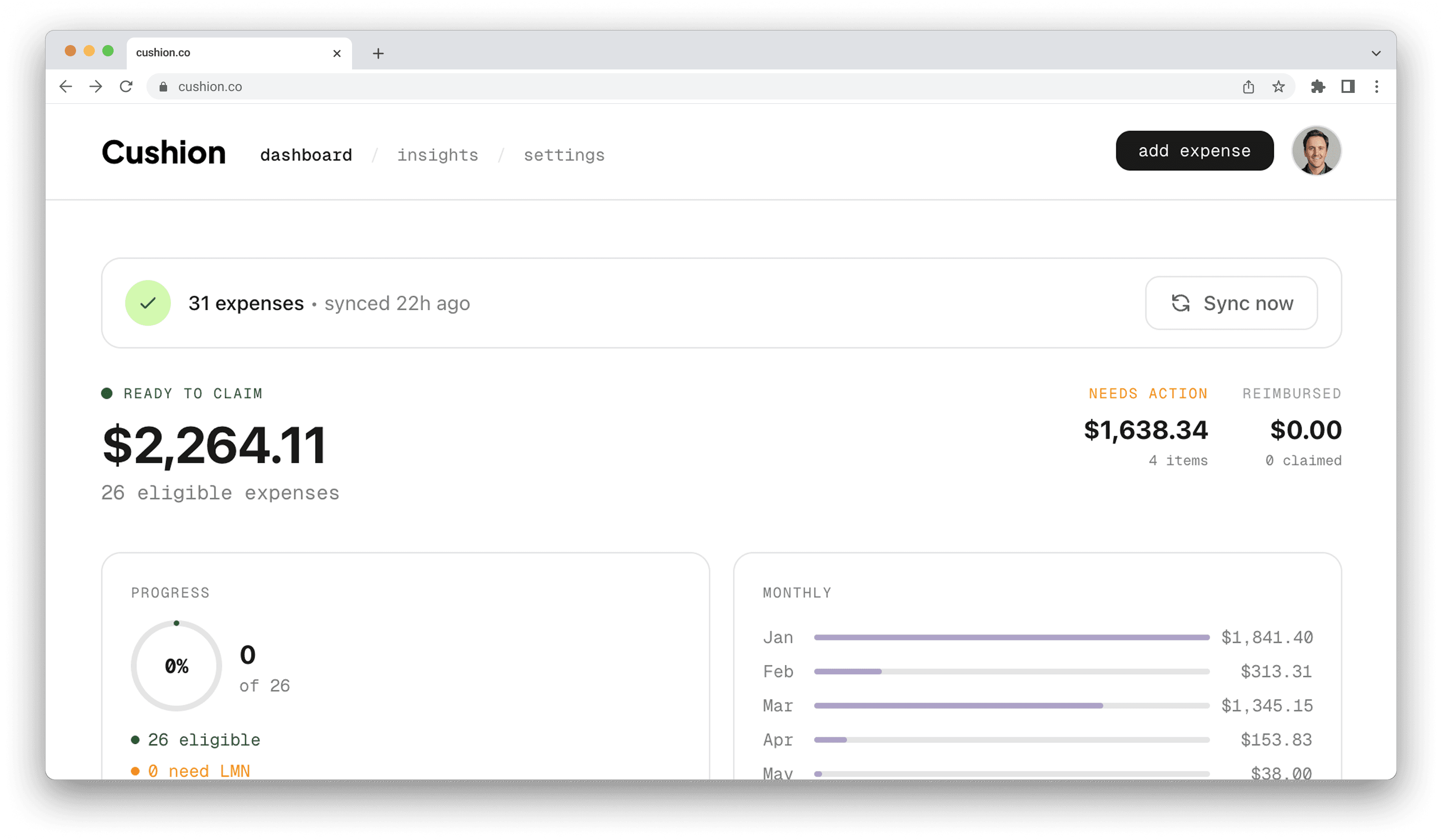Image resolution: width=1442 pixels, height=840 pixels.
Task: Click the browser back arrow
Action: click(x=66, y=86)
